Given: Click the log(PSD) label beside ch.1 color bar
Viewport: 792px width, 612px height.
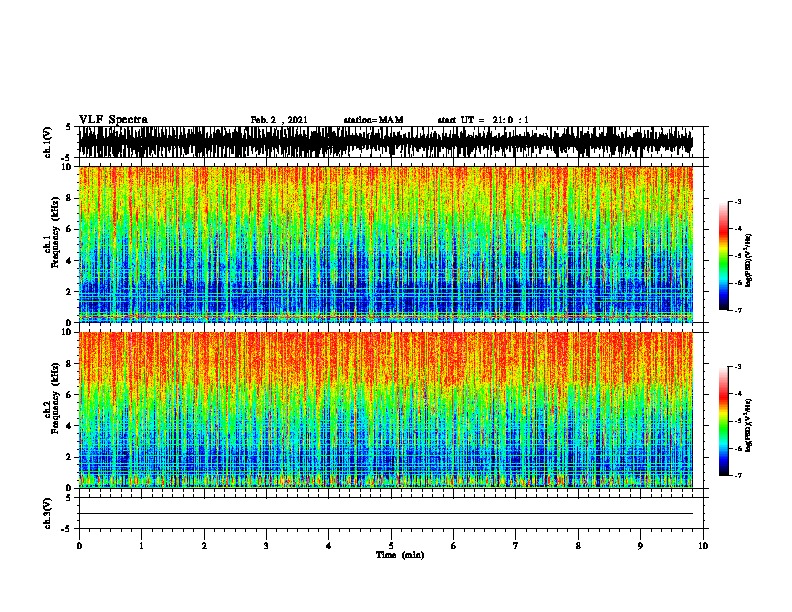Looking at the screenshot, I should coord(749,260).
